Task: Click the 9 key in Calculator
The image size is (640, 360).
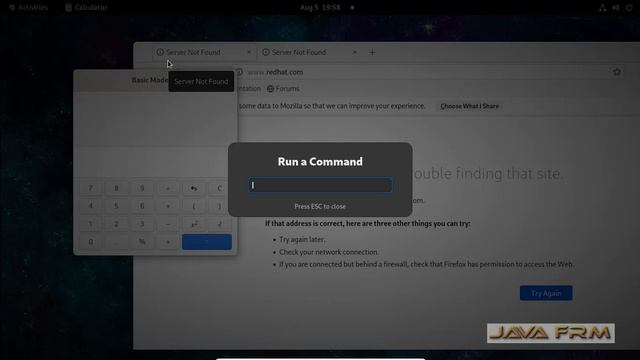Action: (x=142, y=188)
